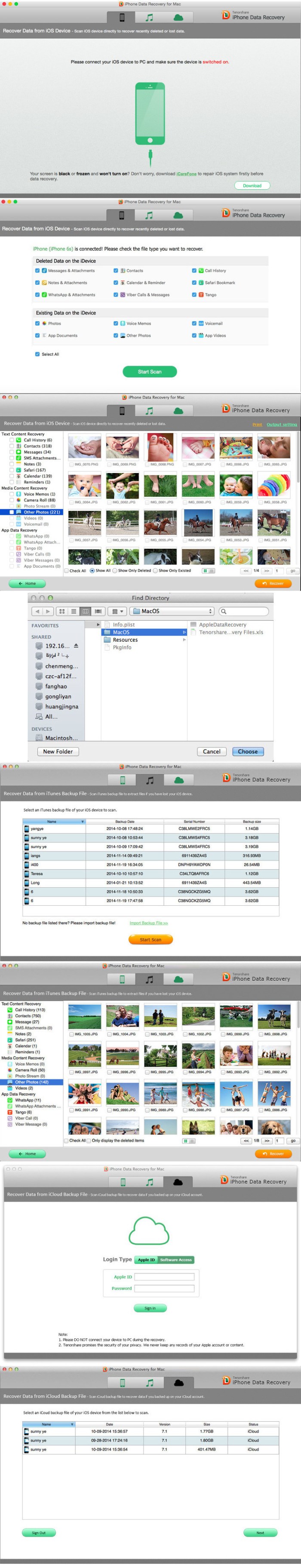Viewport: 301px width, 1568px height.
Task: Select Message (27) category
Action: [23, 1022]
